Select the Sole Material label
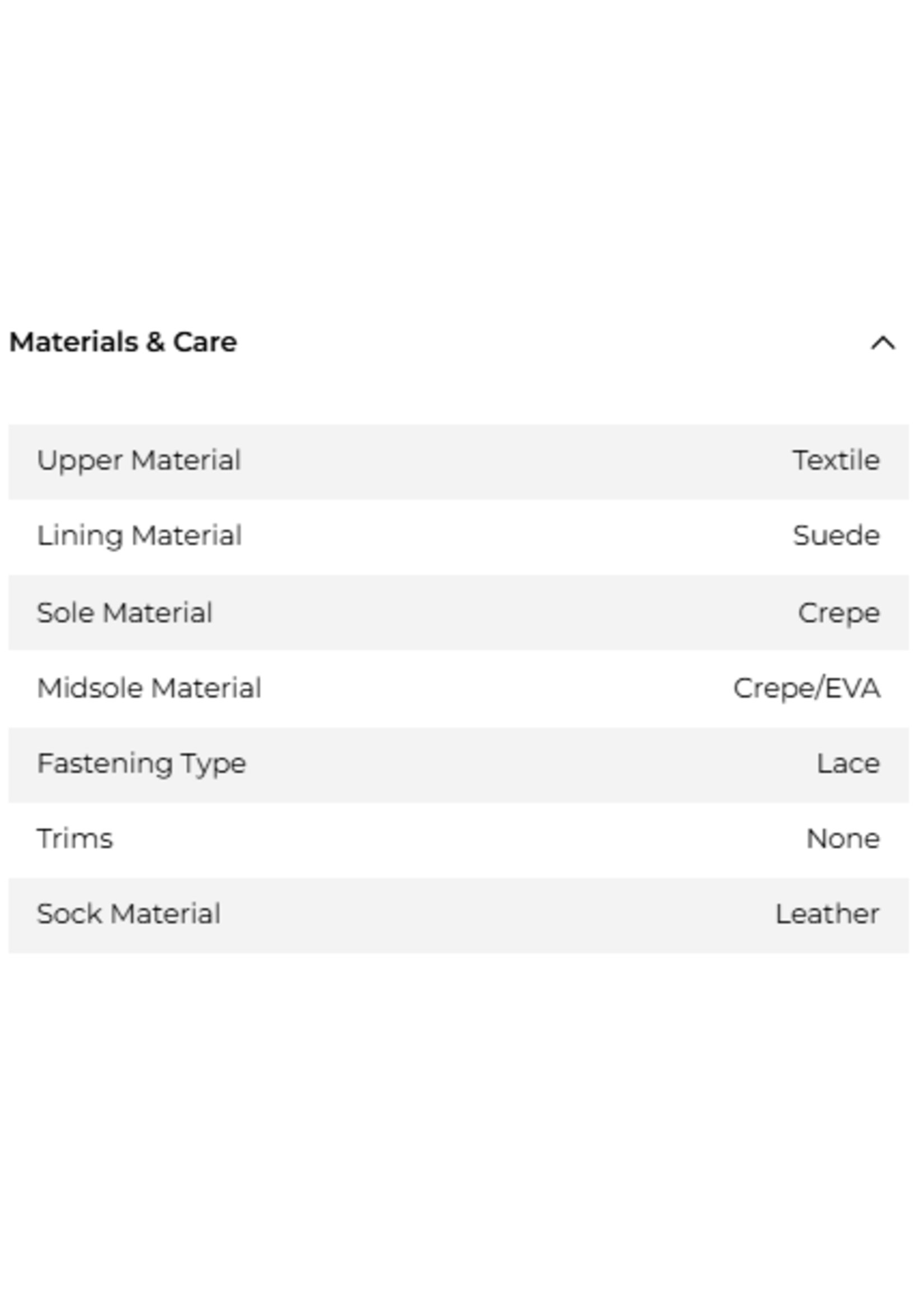Screen dimensions: 924x1294 [125, 613]
